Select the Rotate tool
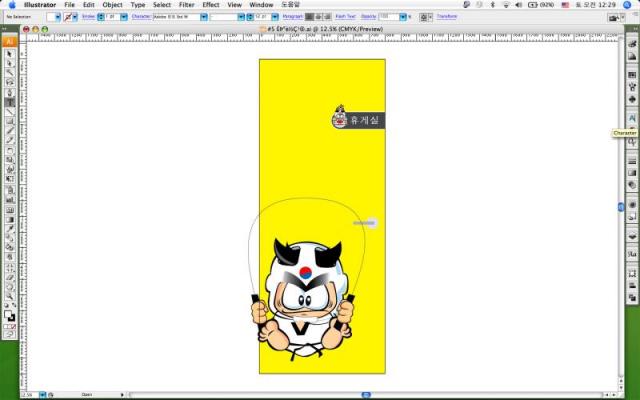640x400 pixels. (10, 150)
